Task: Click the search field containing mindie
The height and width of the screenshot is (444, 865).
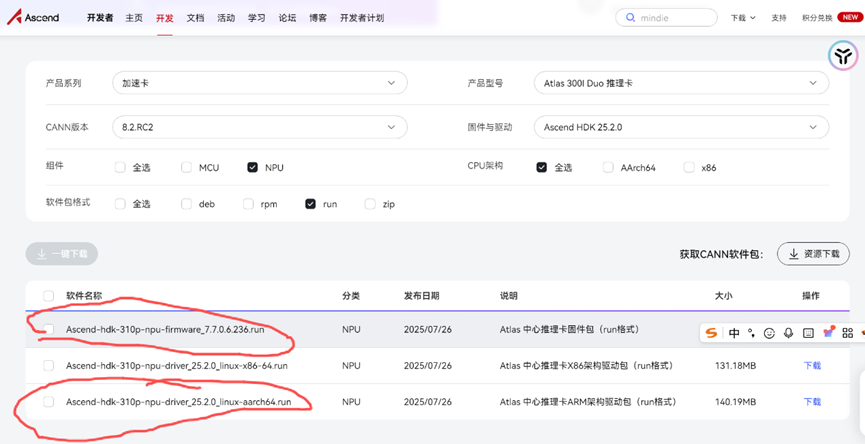Action: pyautogui.click(x=666, y=18)
